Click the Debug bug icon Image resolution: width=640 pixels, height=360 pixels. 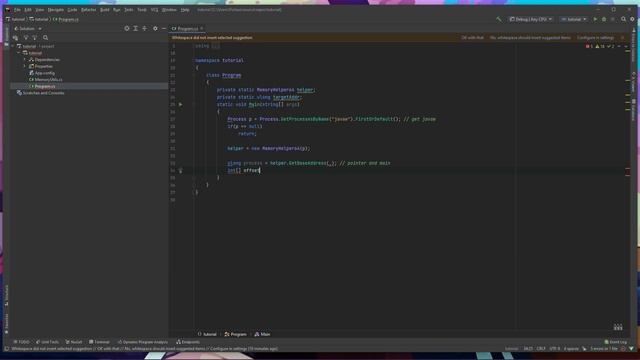pos(604,19)
